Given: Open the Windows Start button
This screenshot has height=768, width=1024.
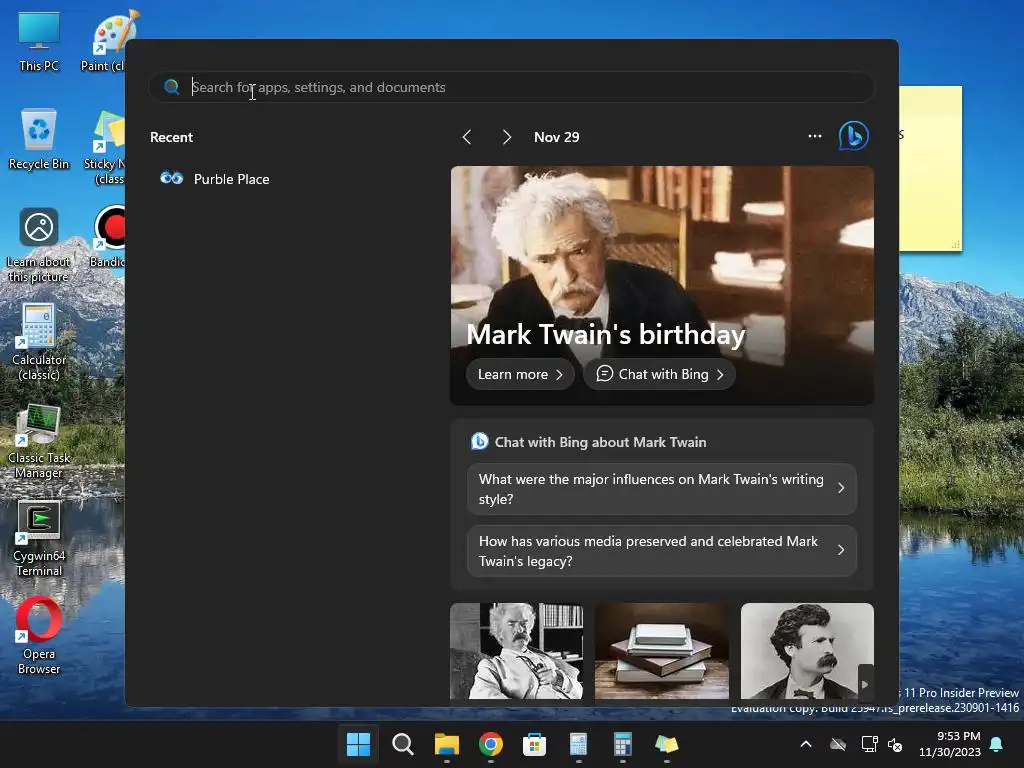Looking at the screenshot, I should tap(359, 744).
